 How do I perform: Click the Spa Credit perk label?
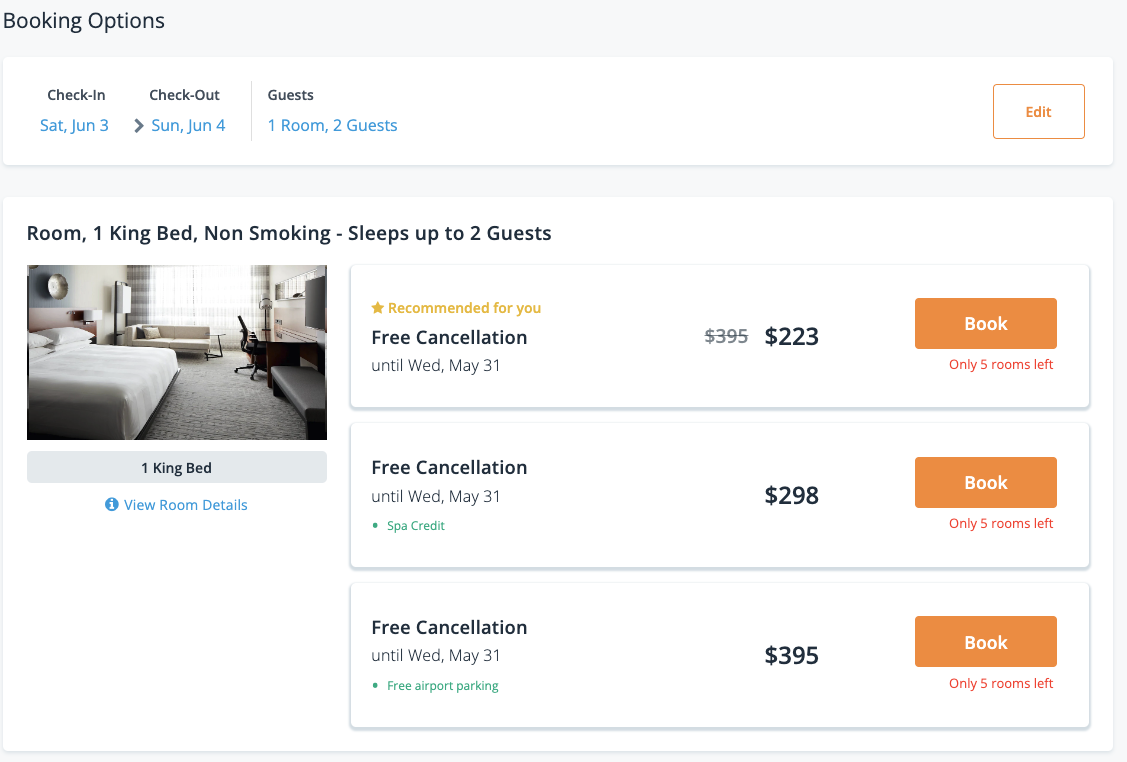tap(415, 526)
